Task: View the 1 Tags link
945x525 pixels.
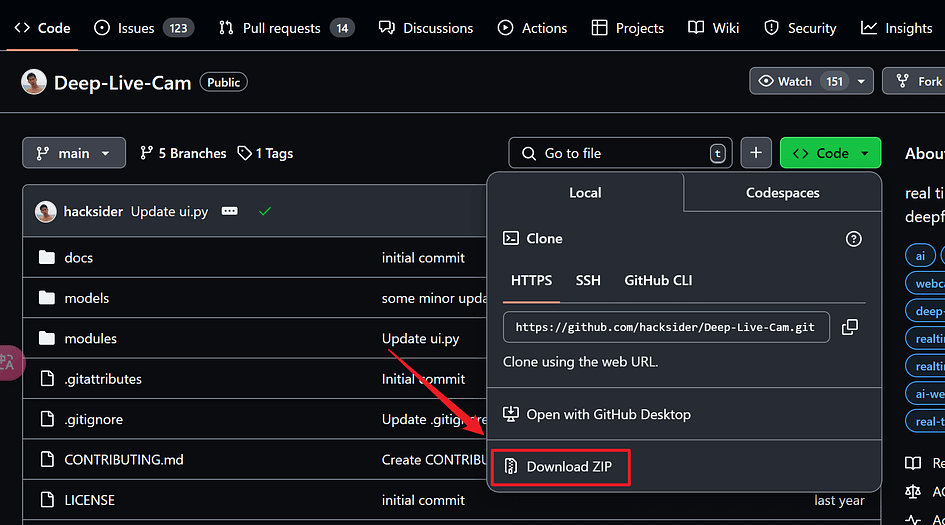Action: 265,153
